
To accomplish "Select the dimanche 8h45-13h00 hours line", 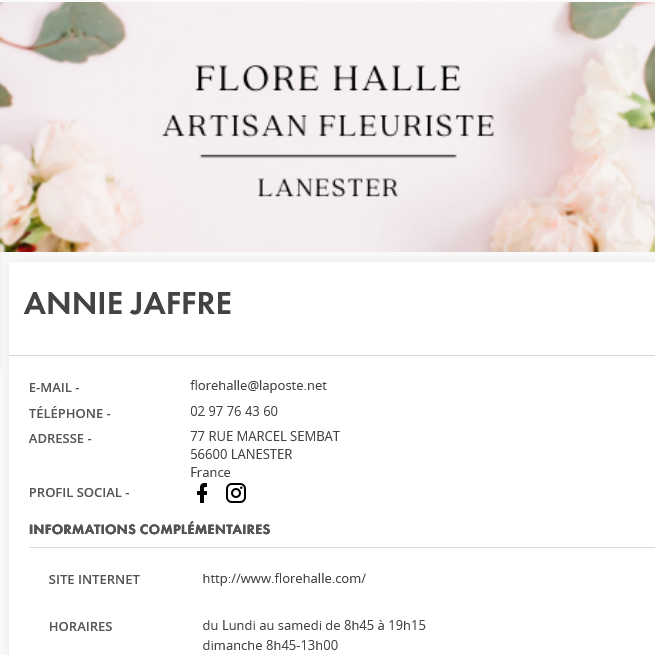I will 270,646.
